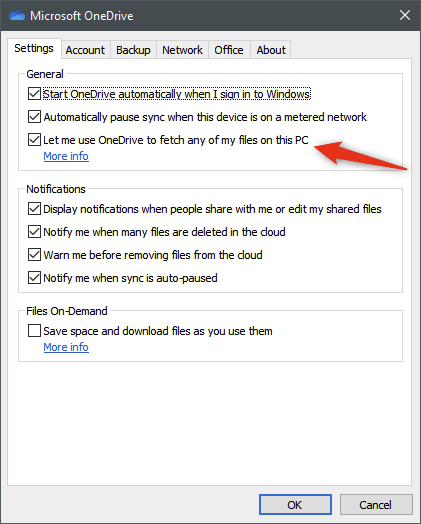The height and width of the screenshot is (524, 421).
Task: Open More info link under Files On-Demand
Action: pyautogui.click(x=66, y=347)
